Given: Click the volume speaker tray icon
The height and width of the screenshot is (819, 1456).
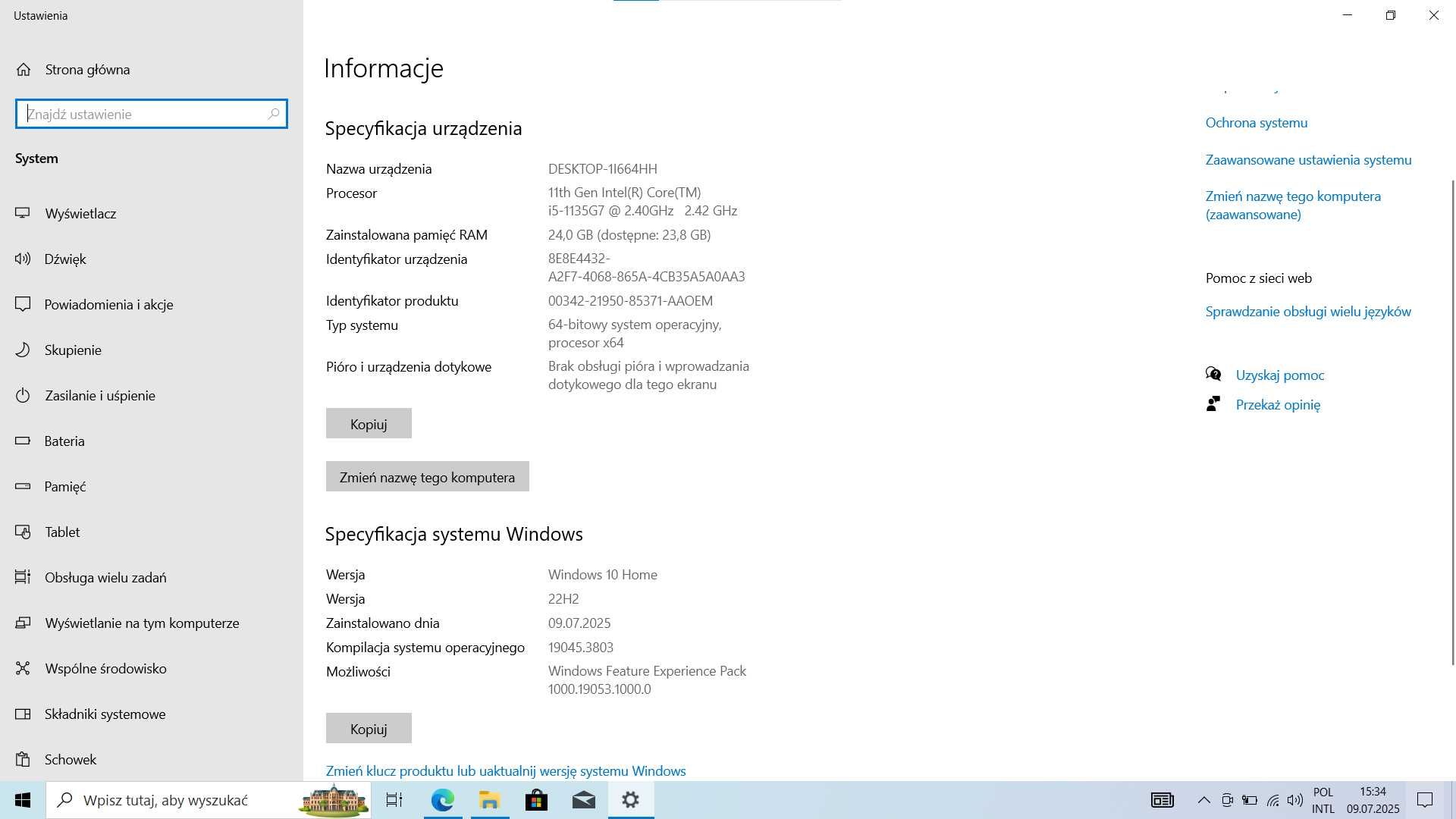Looking at the screenshot, I should (1295, 800).
